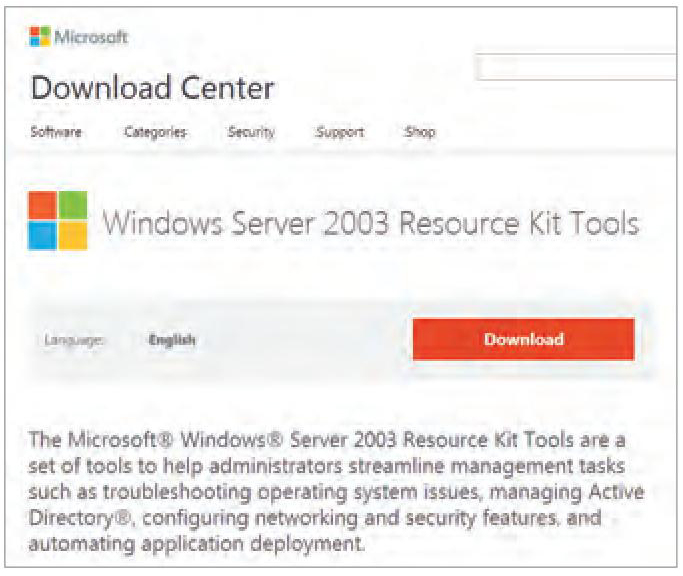Click the description paragraph about Resource Kit Tools
Screen dimensions: 683x576
(x=336, y=491)
